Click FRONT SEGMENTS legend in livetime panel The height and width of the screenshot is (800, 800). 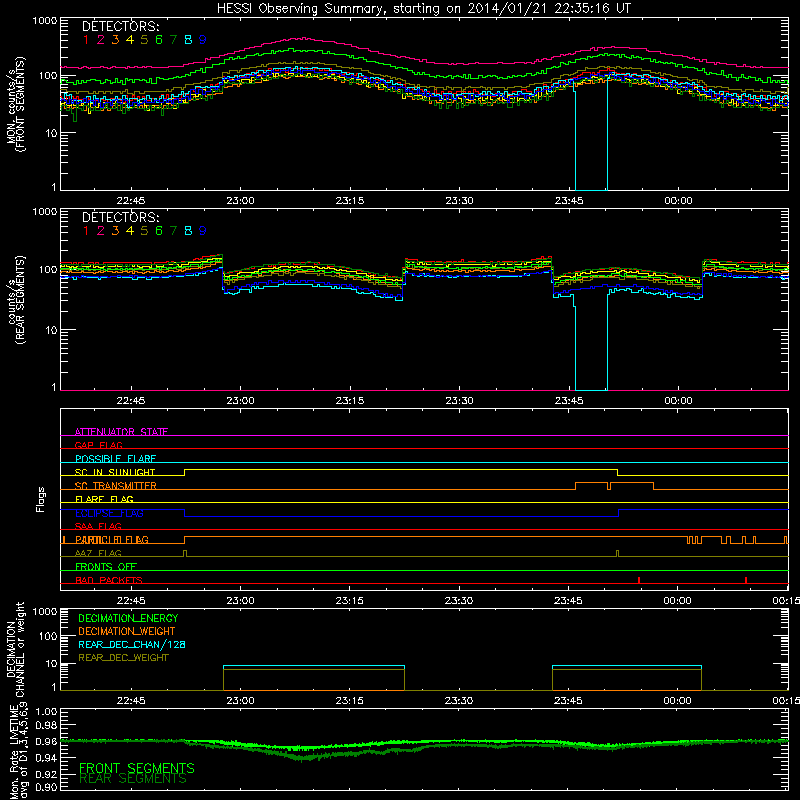click(x=137, y=768)
